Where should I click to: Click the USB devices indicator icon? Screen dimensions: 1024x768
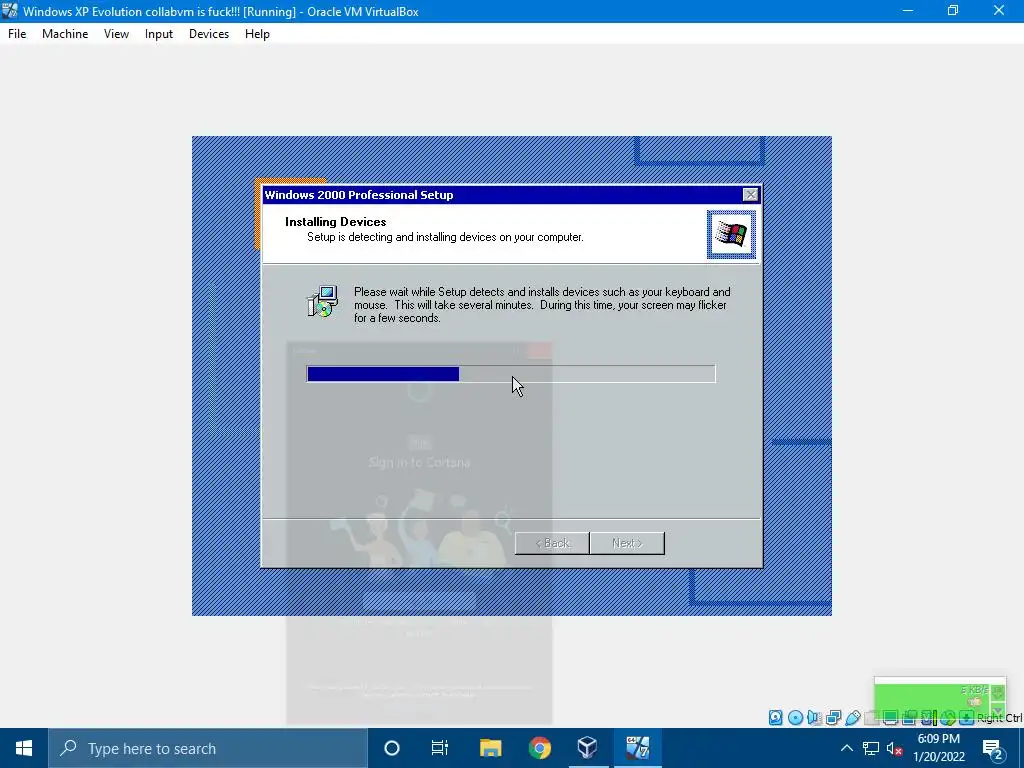(853, 718)
